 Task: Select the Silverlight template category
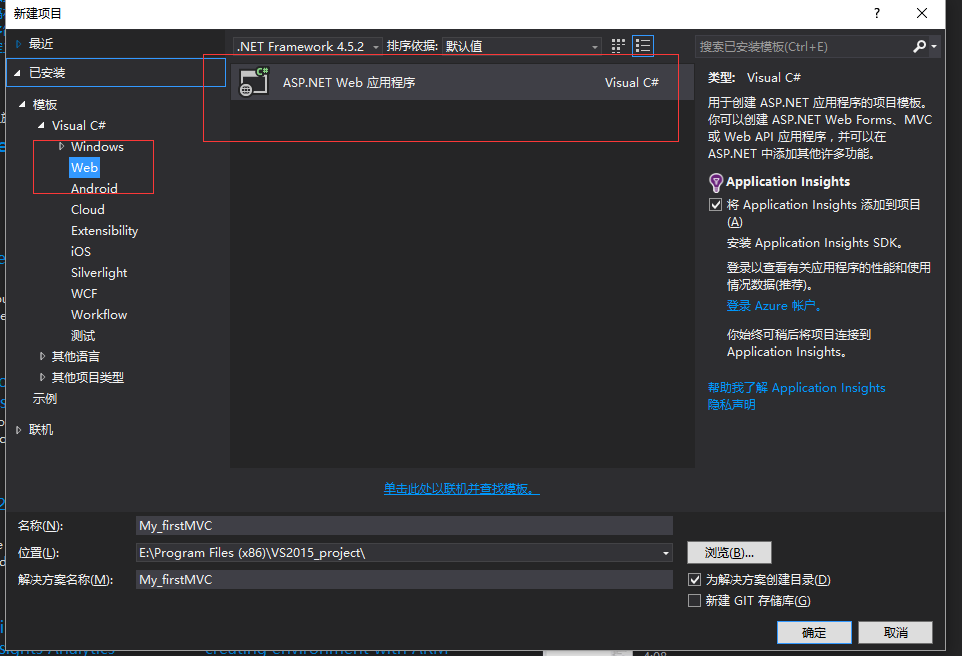tap(99, 272)
